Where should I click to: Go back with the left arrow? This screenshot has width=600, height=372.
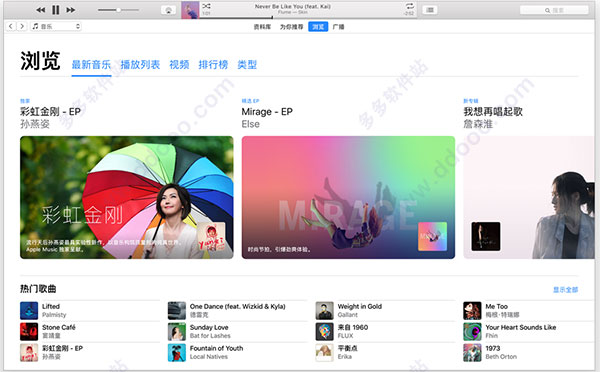(11, 26)
